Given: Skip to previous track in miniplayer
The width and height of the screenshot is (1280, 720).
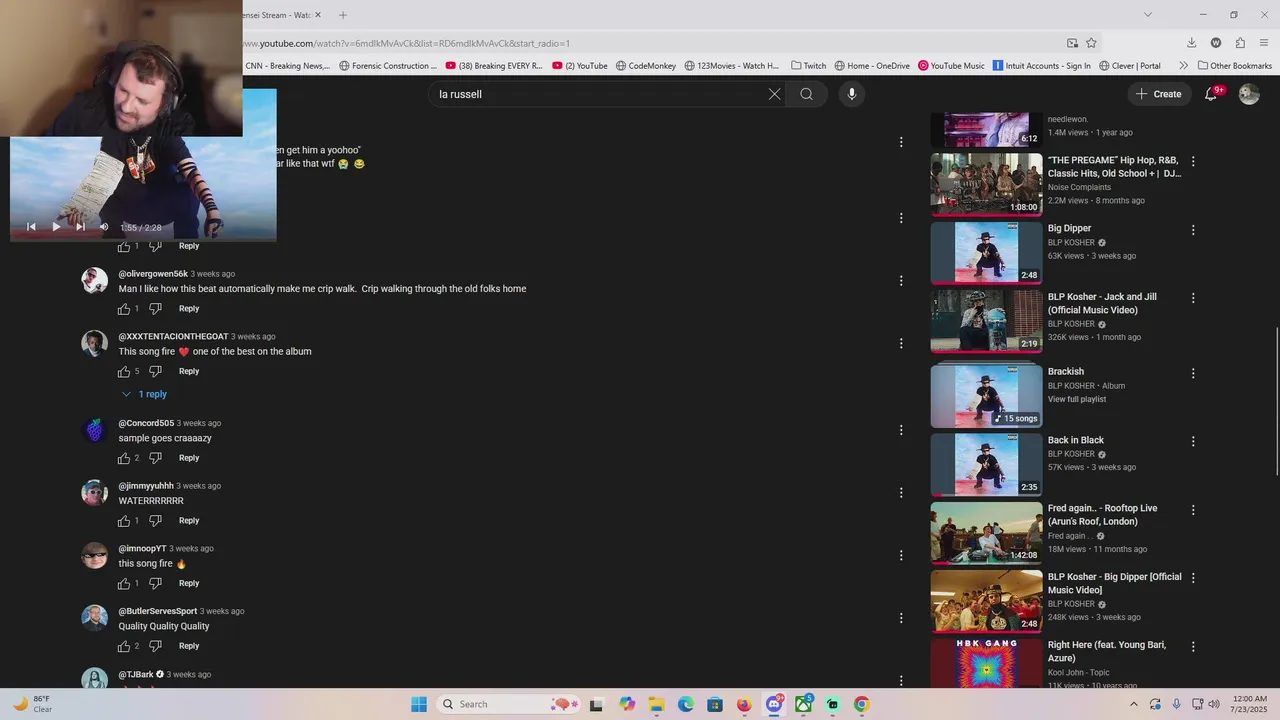Looking at the screenshot, I should pos(31,227).
